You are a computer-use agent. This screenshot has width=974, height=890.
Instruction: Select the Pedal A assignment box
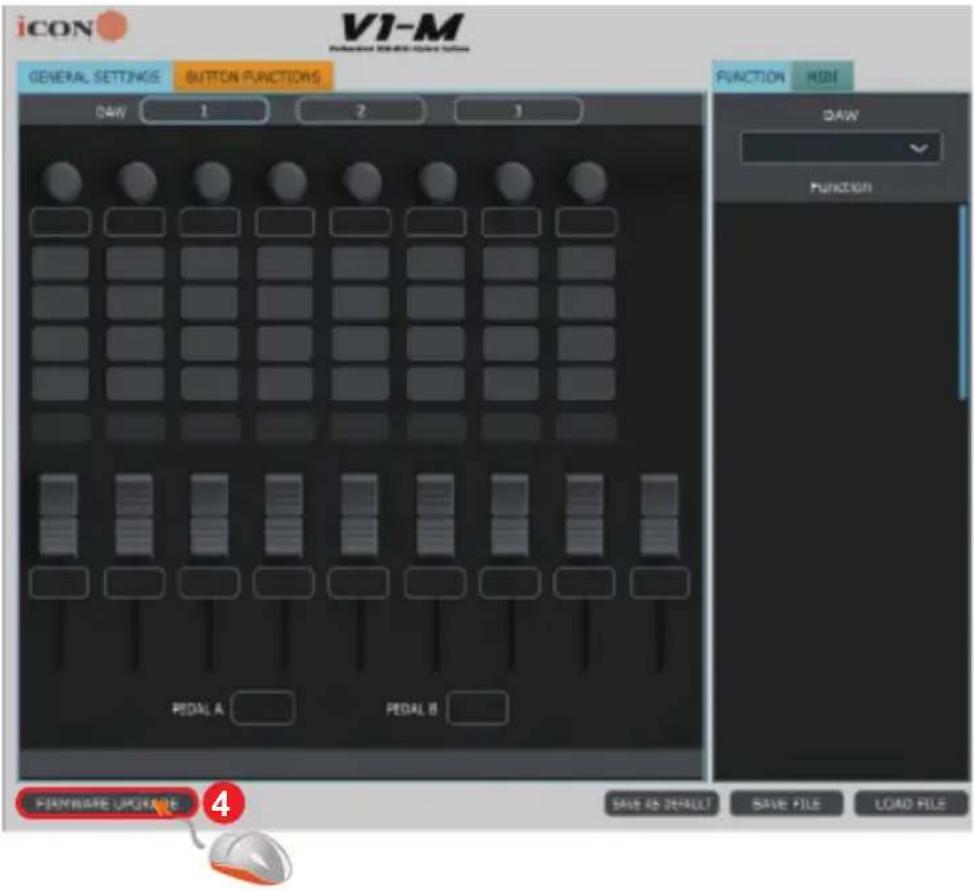tap(263, 708)
